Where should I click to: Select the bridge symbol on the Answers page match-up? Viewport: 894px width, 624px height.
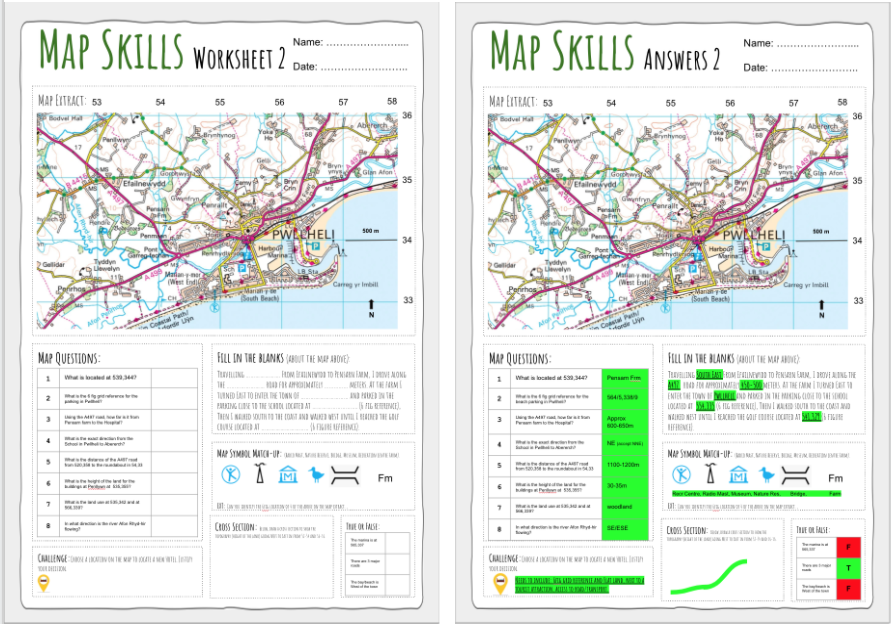tap(795, 475)
